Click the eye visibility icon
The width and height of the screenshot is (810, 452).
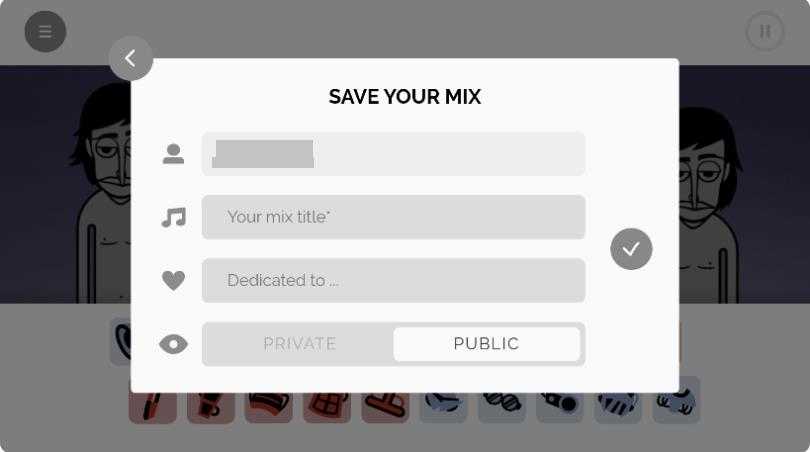click(x=174, y=344)
